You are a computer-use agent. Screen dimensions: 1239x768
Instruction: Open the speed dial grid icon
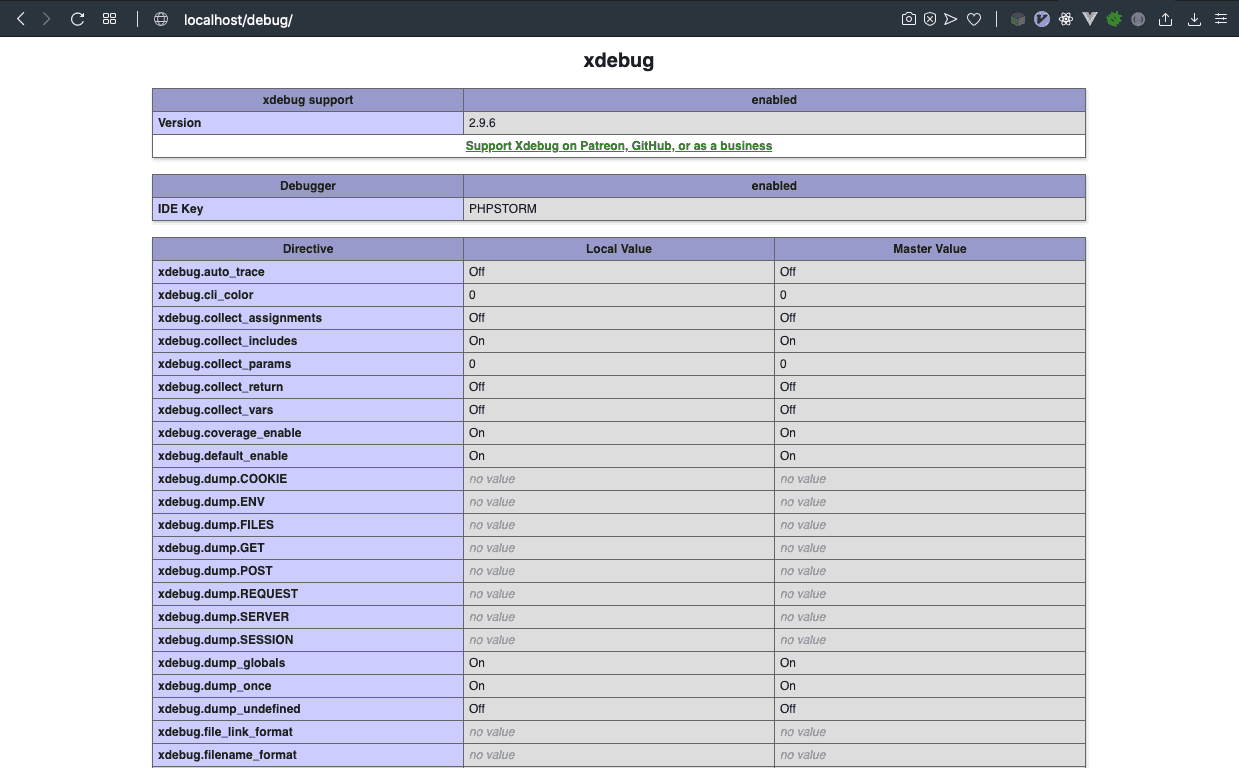[110, 19]
